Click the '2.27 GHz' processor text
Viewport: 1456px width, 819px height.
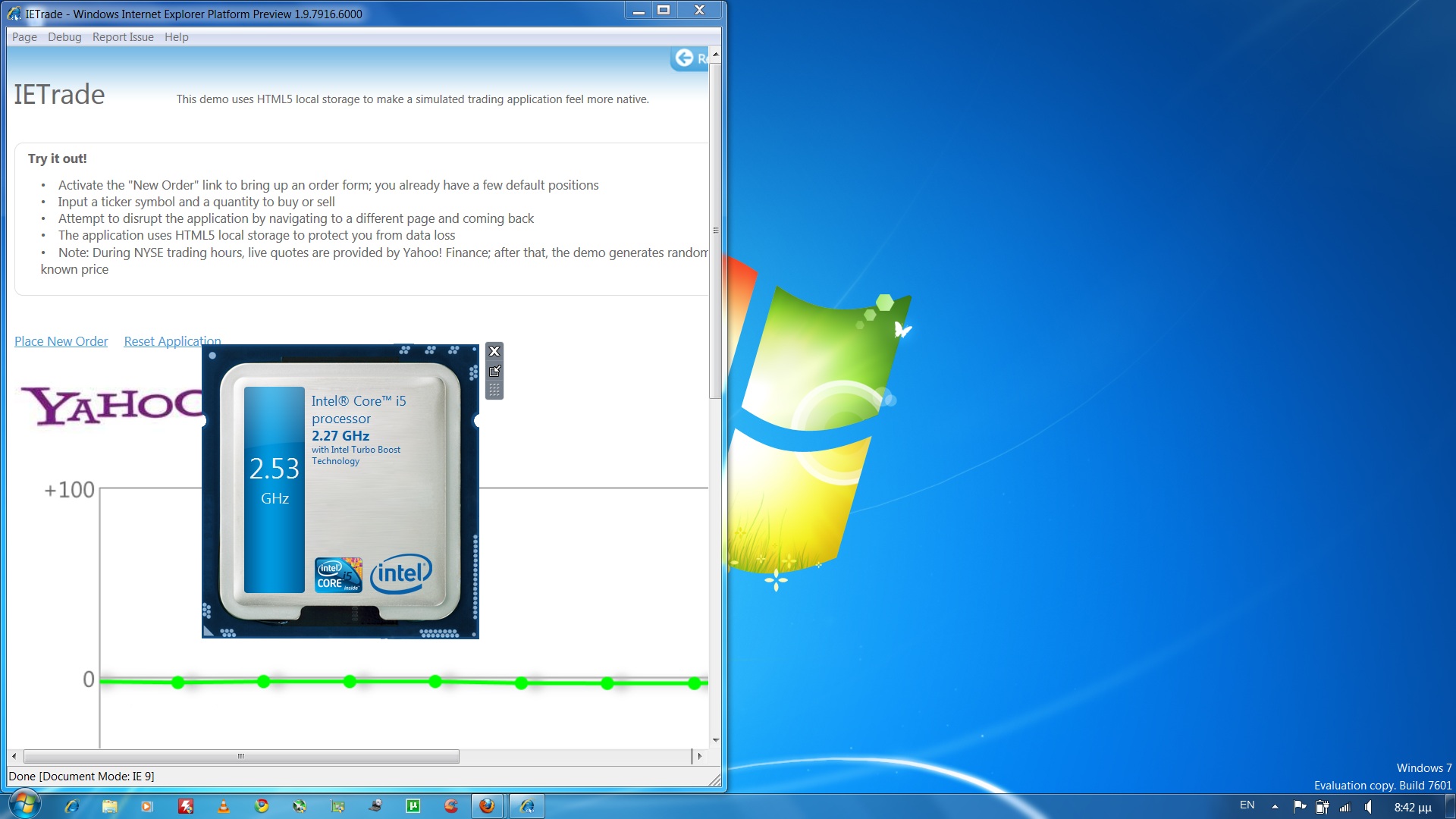340,435
